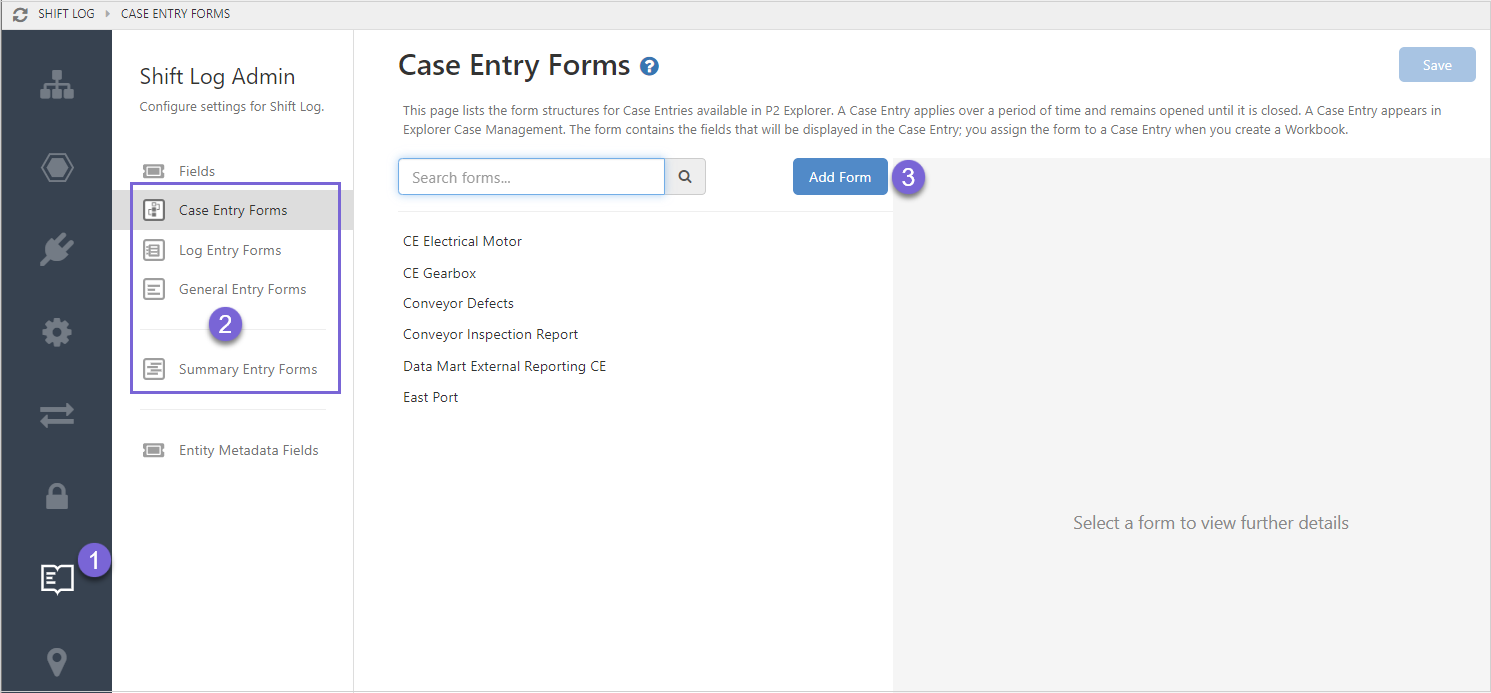Navigate to Summary Entry Forms

pos(247,369)
